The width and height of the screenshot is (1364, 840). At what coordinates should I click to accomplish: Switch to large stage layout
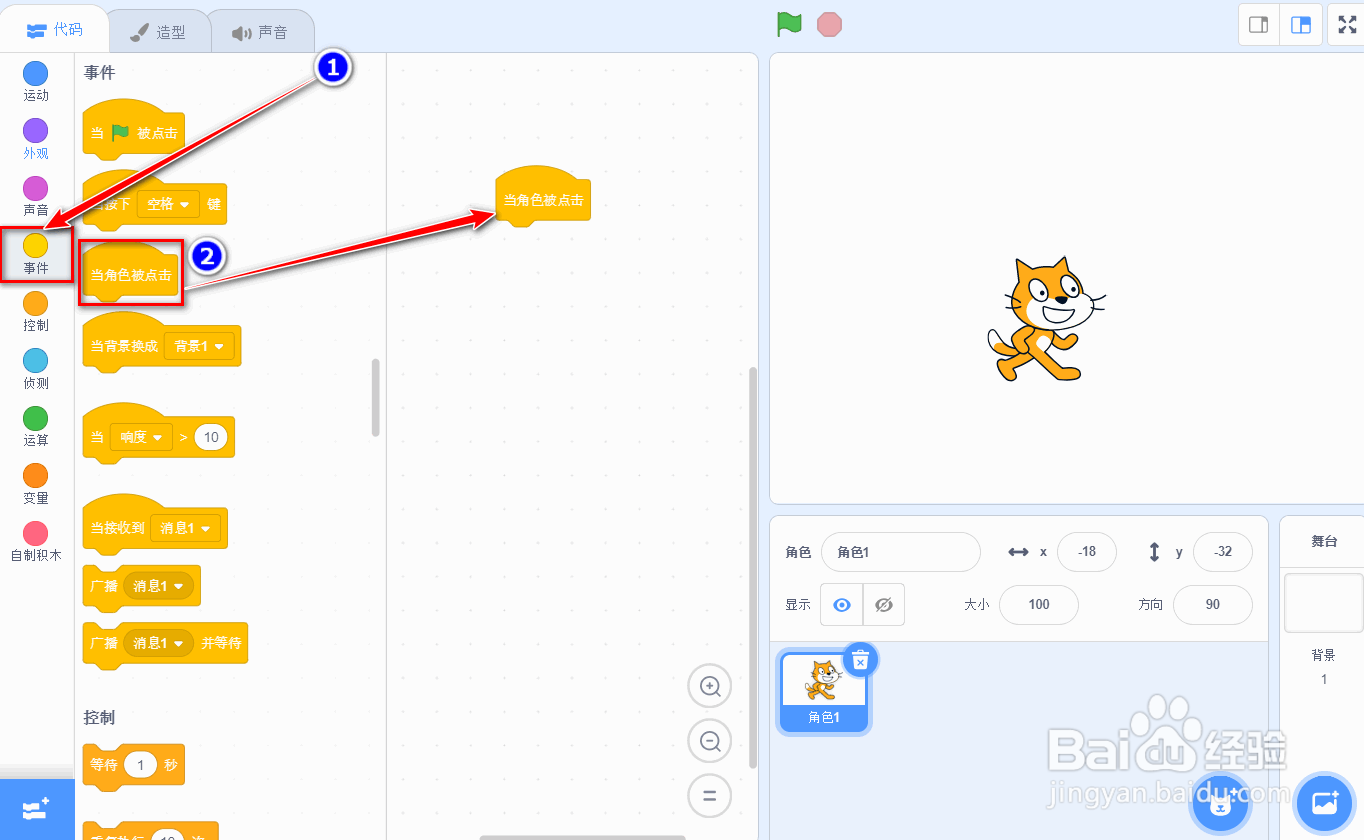1301,25
